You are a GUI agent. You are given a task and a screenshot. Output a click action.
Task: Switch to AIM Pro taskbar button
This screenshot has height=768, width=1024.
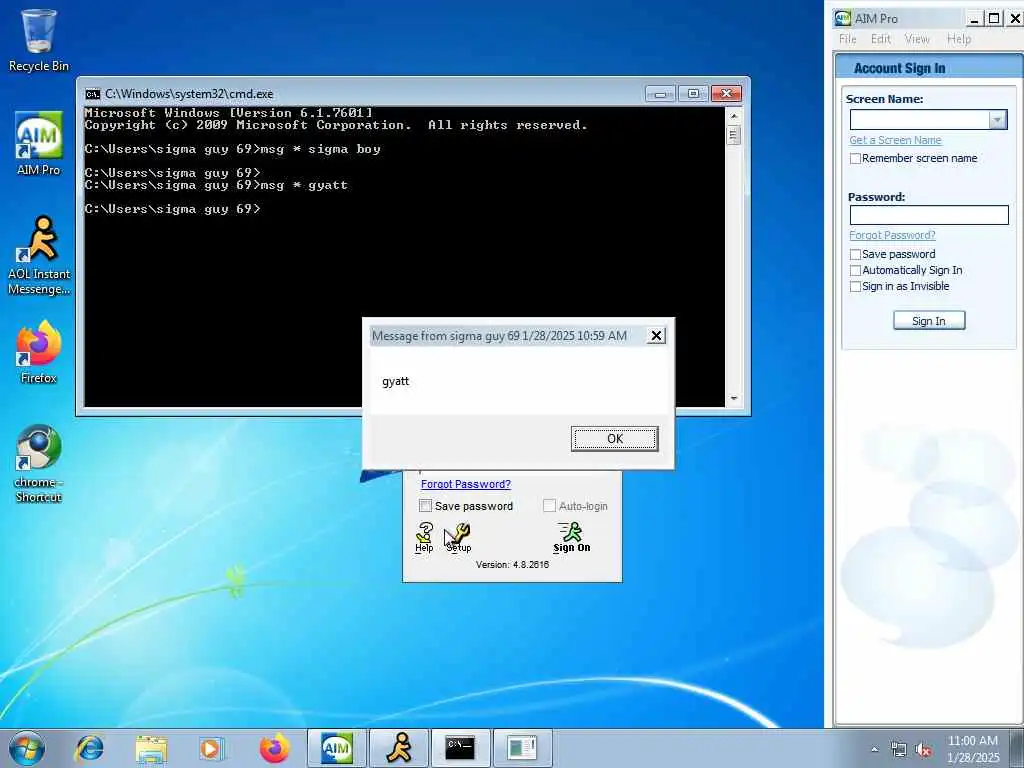click(x=336, y=748)
